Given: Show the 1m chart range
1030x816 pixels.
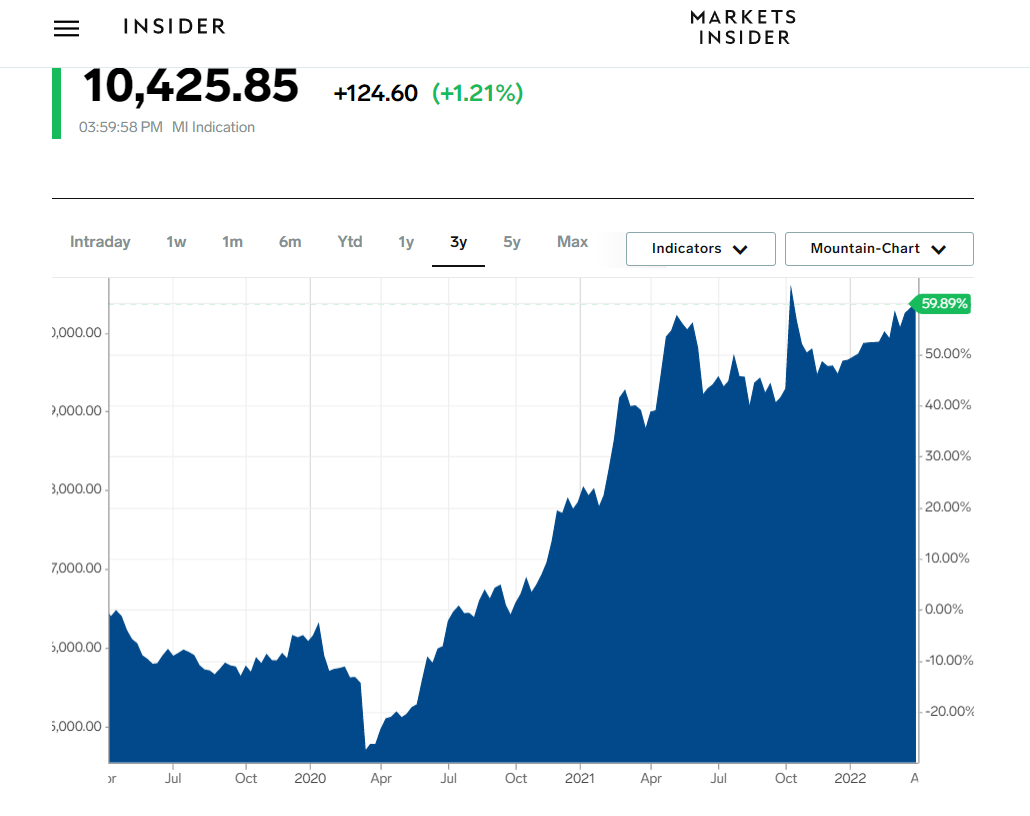Looking at the screenshot, I should (x=232, y=242).
